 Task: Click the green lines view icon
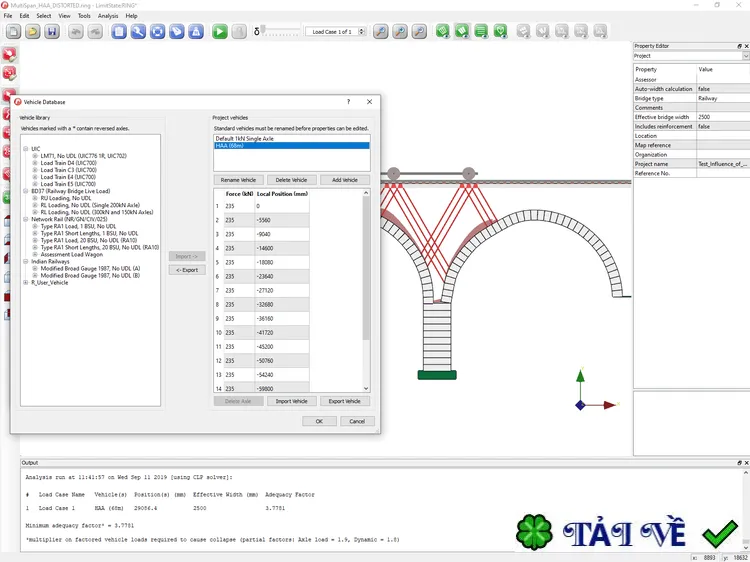tap(481, 32)
